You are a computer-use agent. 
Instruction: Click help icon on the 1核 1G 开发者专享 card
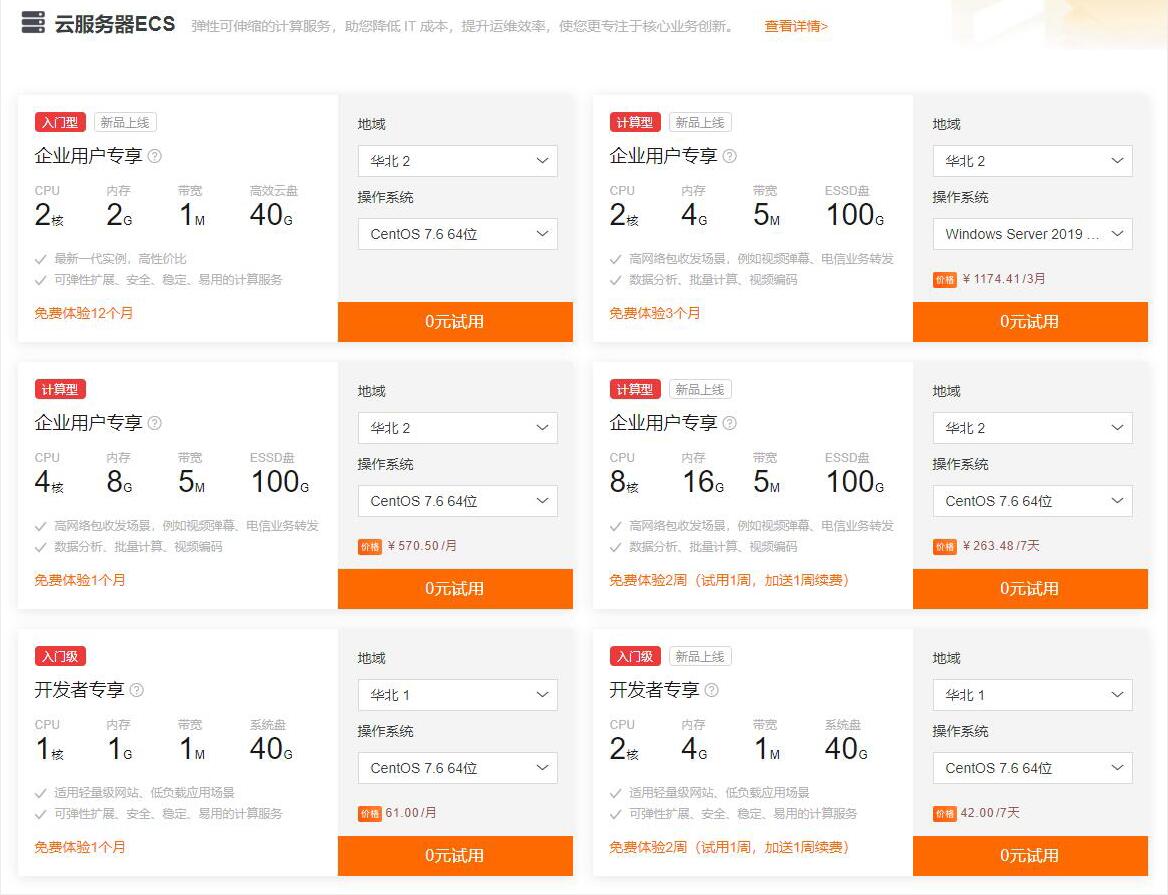pyautogui.click(x=136, y=690)
